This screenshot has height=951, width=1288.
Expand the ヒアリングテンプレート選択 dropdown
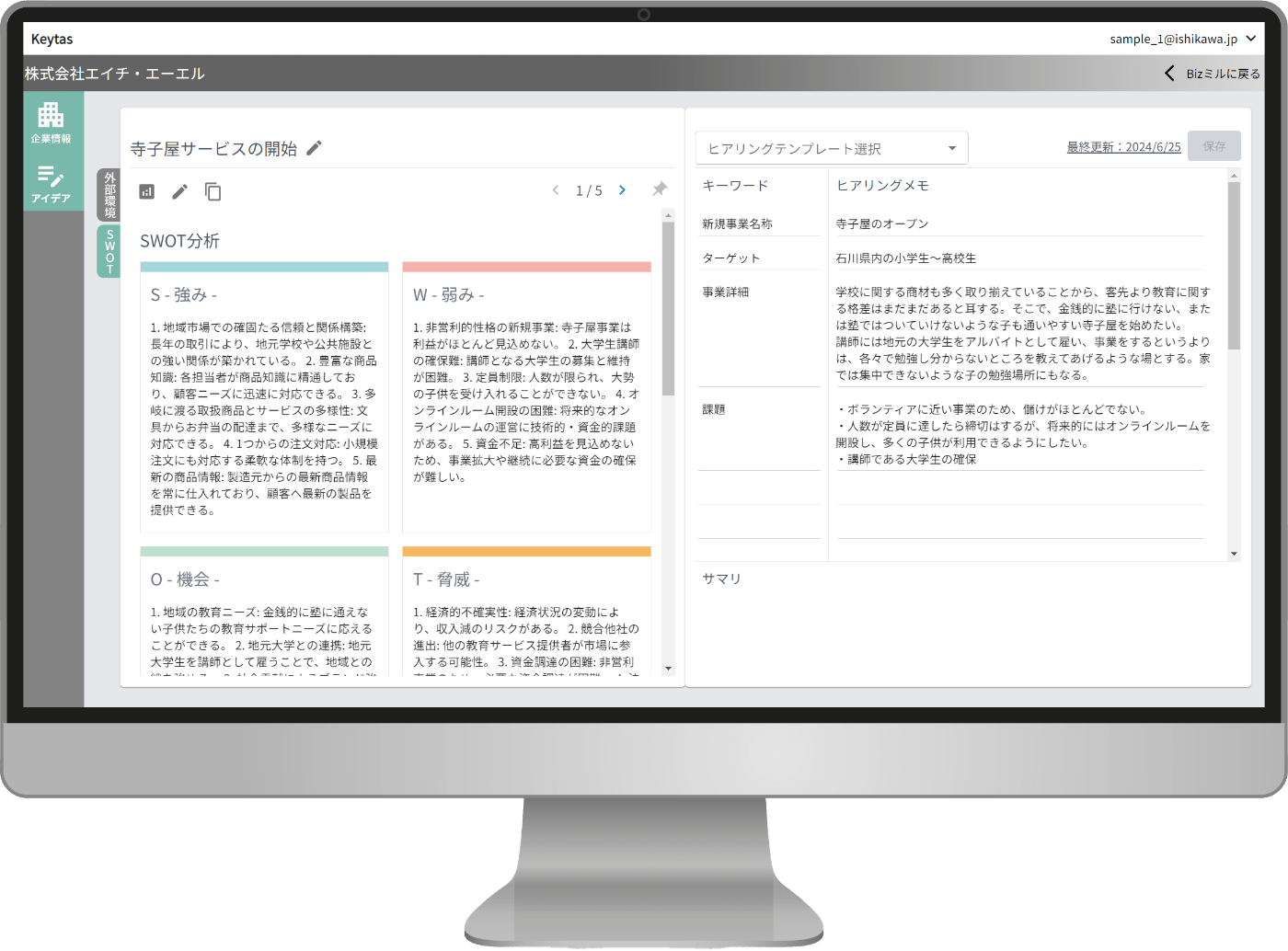point(832,148)
